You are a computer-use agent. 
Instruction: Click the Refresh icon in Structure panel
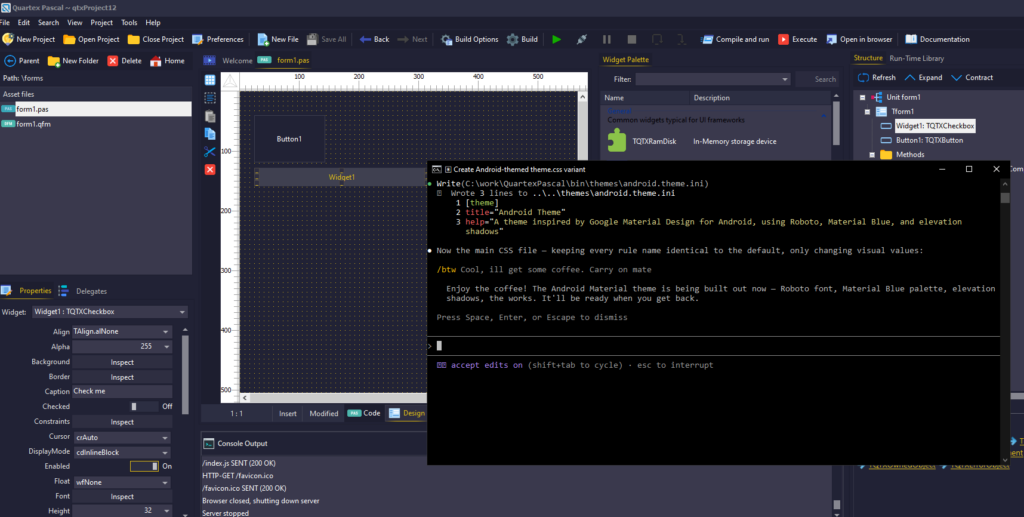coord(862,77)
